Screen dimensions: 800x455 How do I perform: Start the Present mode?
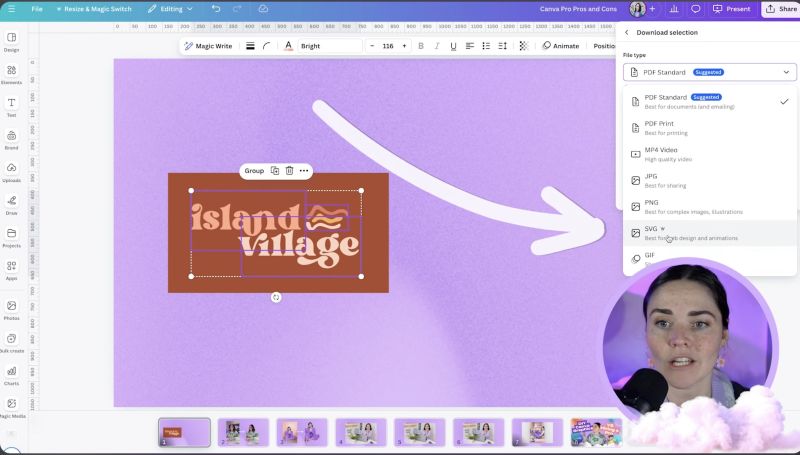[732, 9]
